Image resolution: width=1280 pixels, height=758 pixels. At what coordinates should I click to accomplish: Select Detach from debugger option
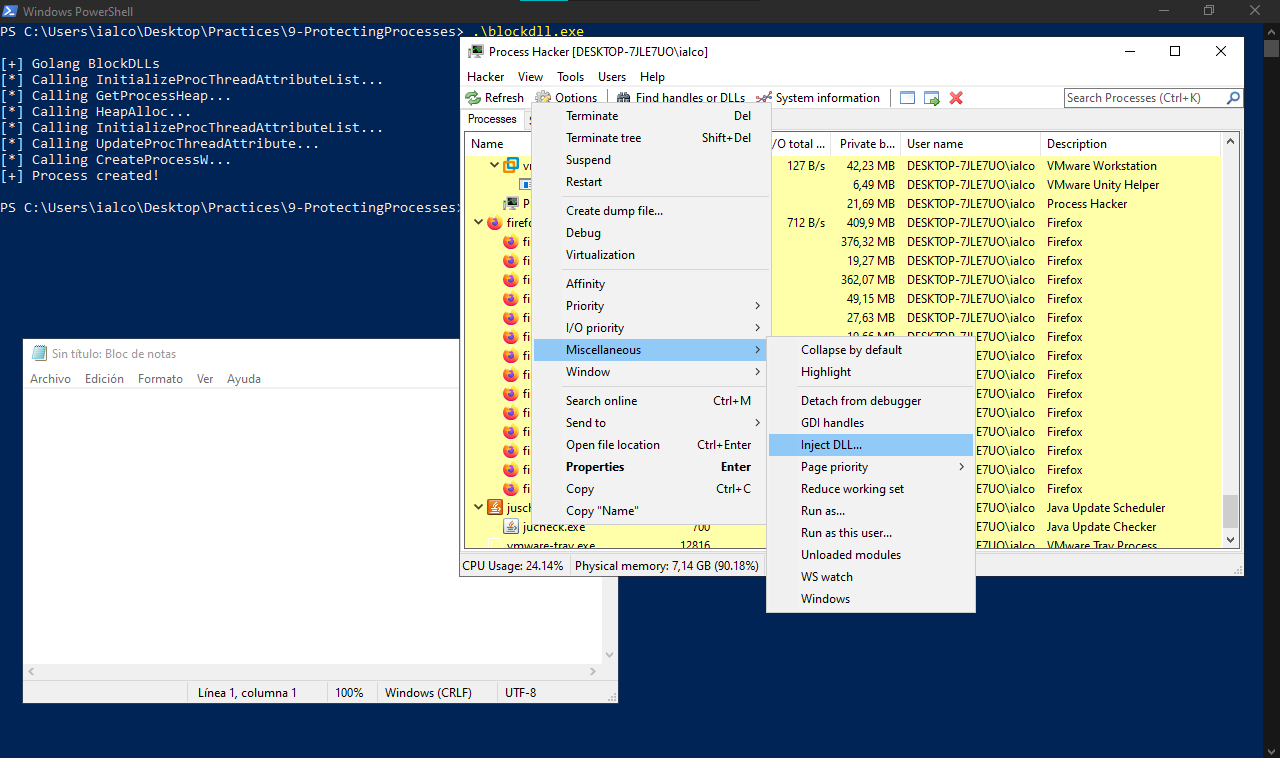(x=871, y=401)
